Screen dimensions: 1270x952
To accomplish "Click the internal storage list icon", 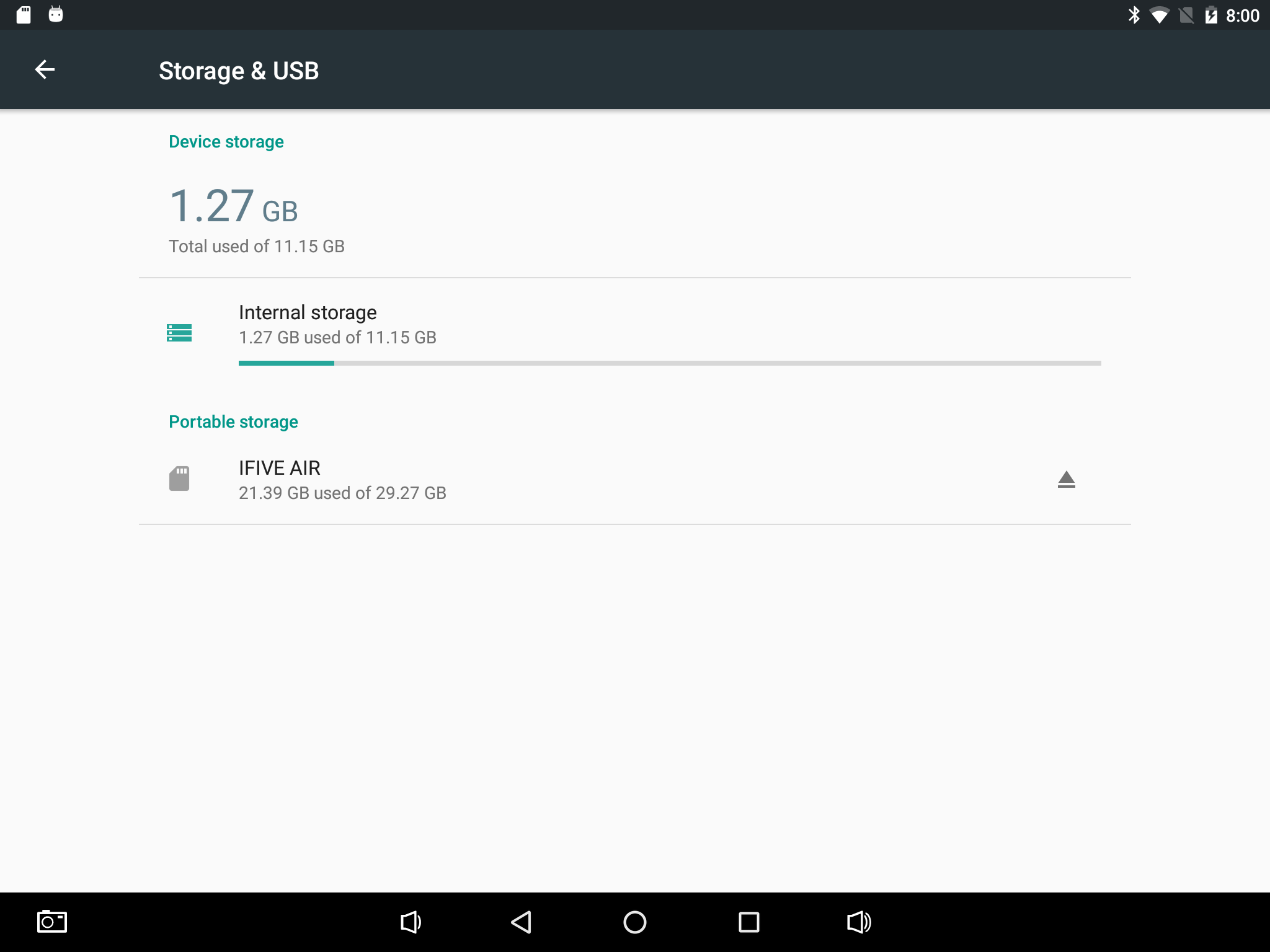I will [x=179, y=333].
